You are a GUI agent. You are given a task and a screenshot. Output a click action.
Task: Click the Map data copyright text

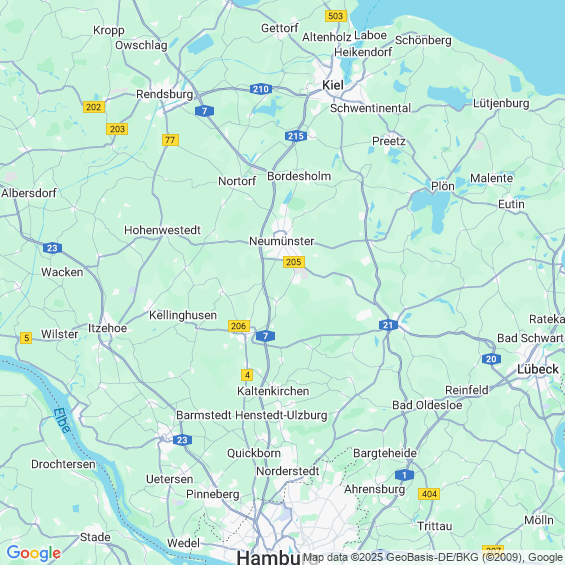tap(433, 557)
